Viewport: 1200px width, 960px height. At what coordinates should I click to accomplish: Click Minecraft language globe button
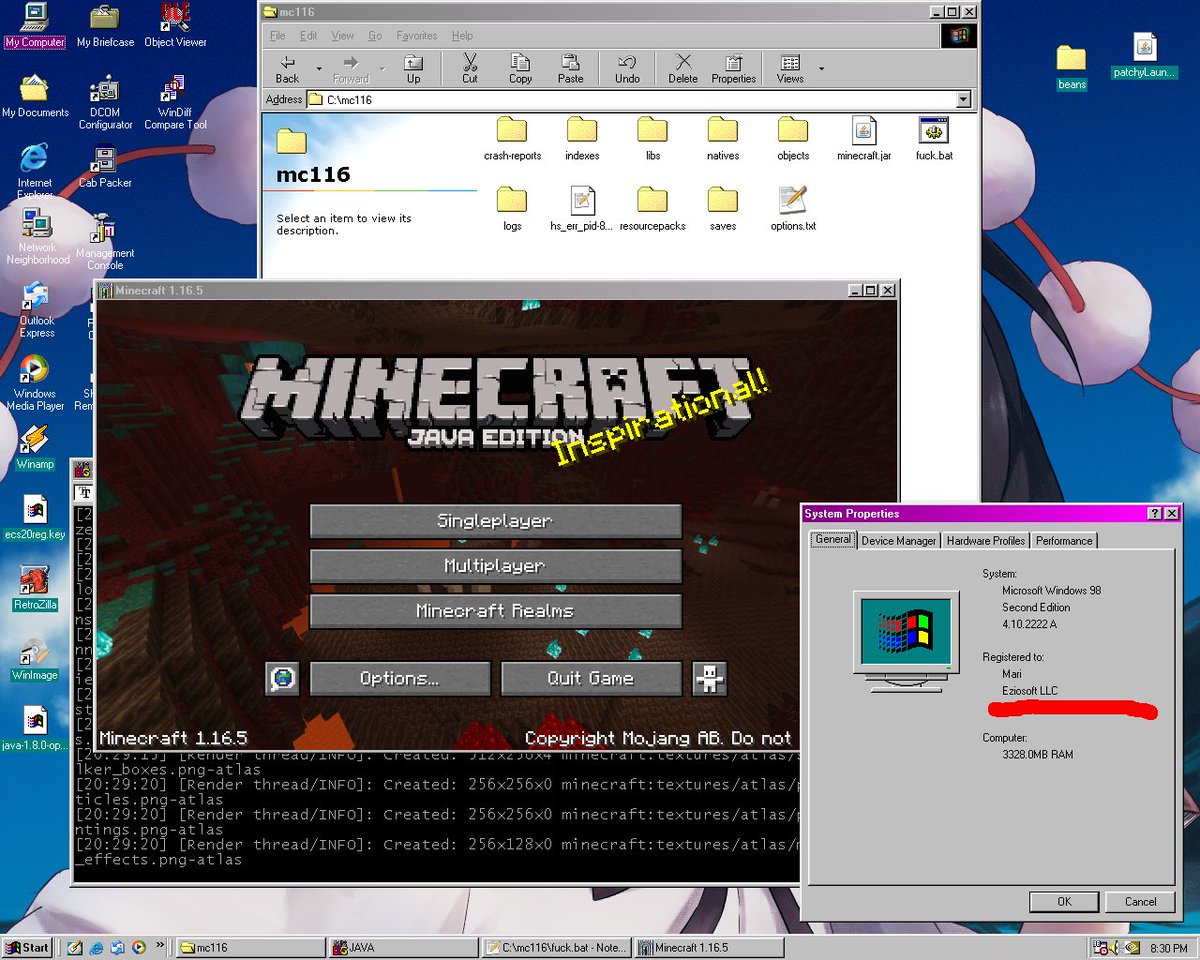283,678
